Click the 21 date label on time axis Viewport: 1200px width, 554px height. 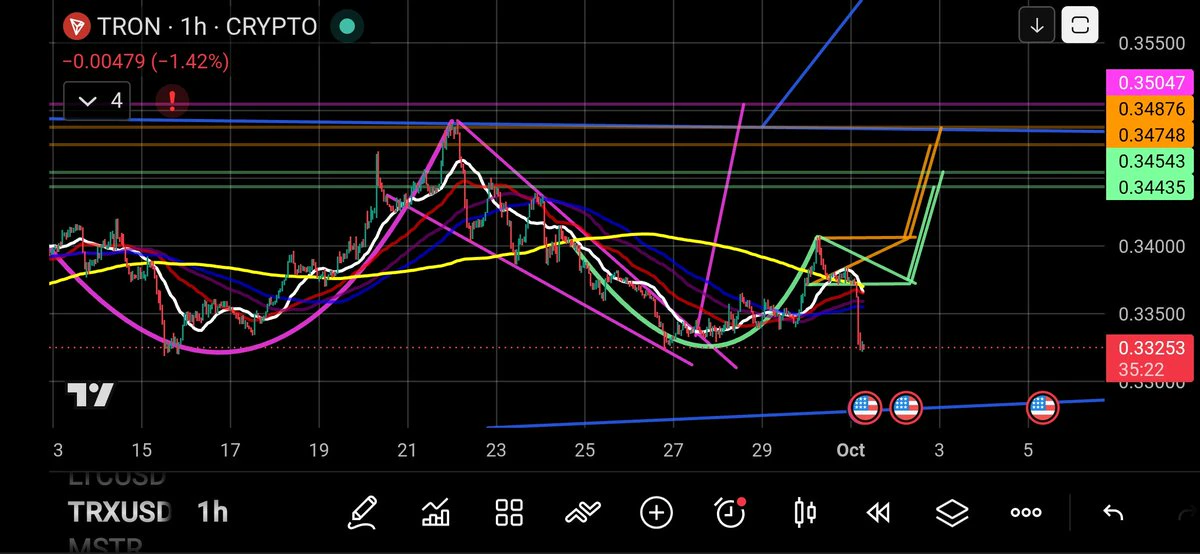pyautogui.click(x=406, y=450)
